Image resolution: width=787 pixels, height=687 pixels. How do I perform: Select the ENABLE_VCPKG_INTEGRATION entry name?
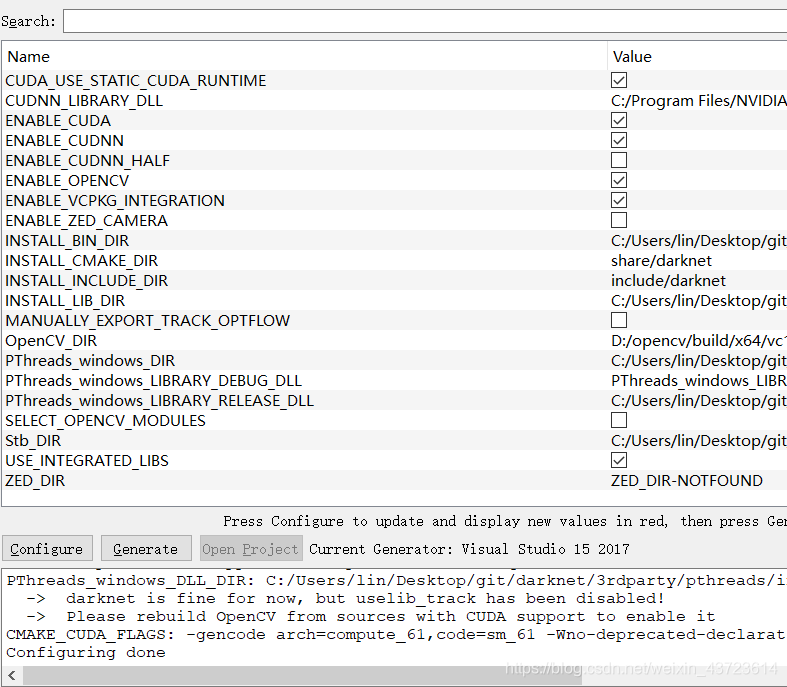pos(115,201)
